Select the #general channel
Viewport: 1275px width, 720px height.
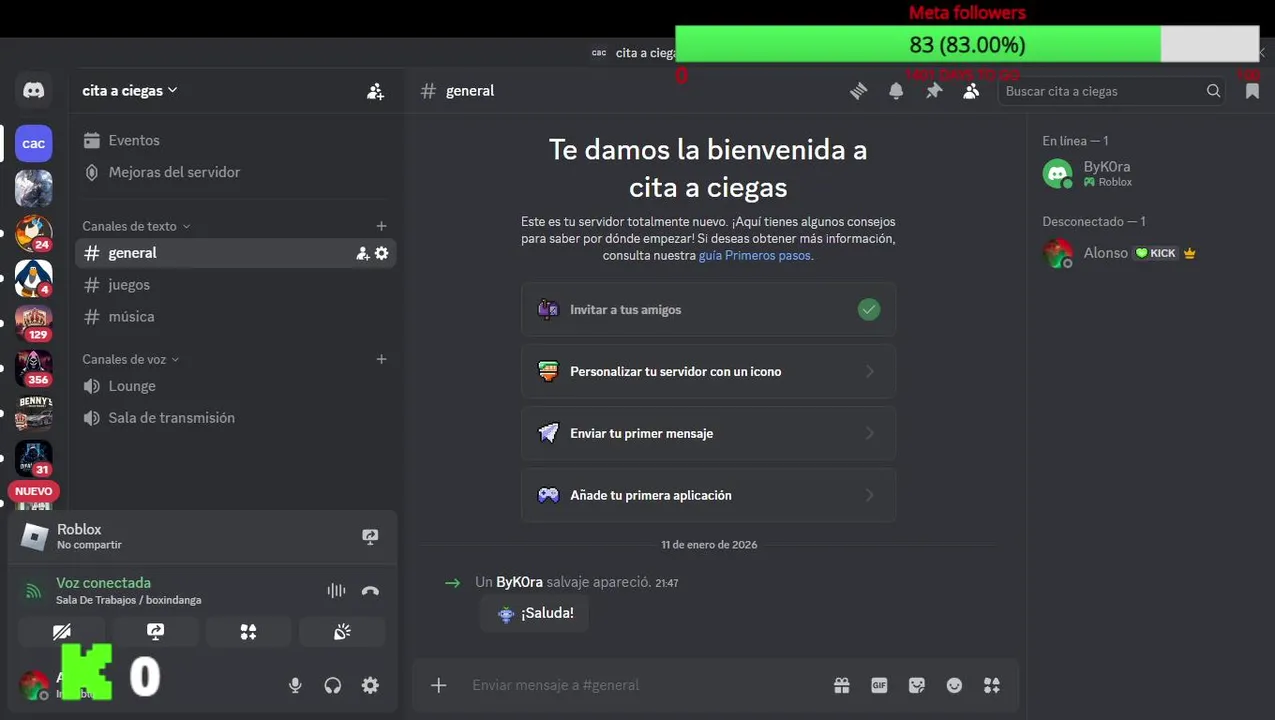[x=235, y=253]
